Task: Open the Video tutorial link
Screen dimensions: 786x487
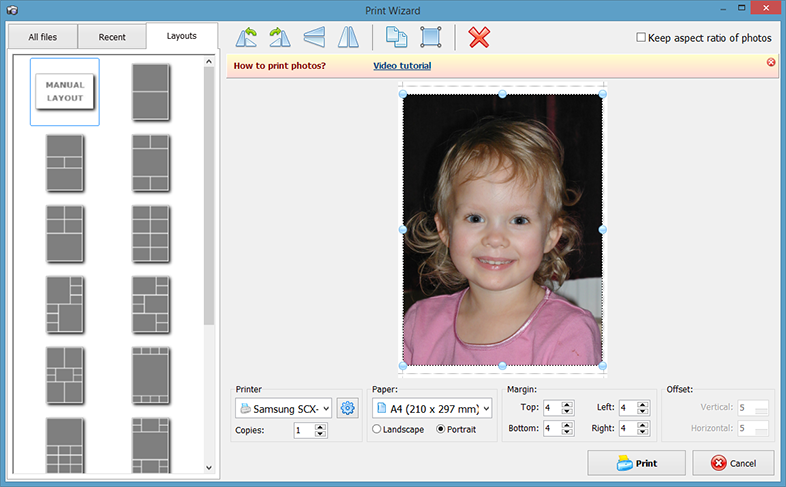Action: coord(402,66)
